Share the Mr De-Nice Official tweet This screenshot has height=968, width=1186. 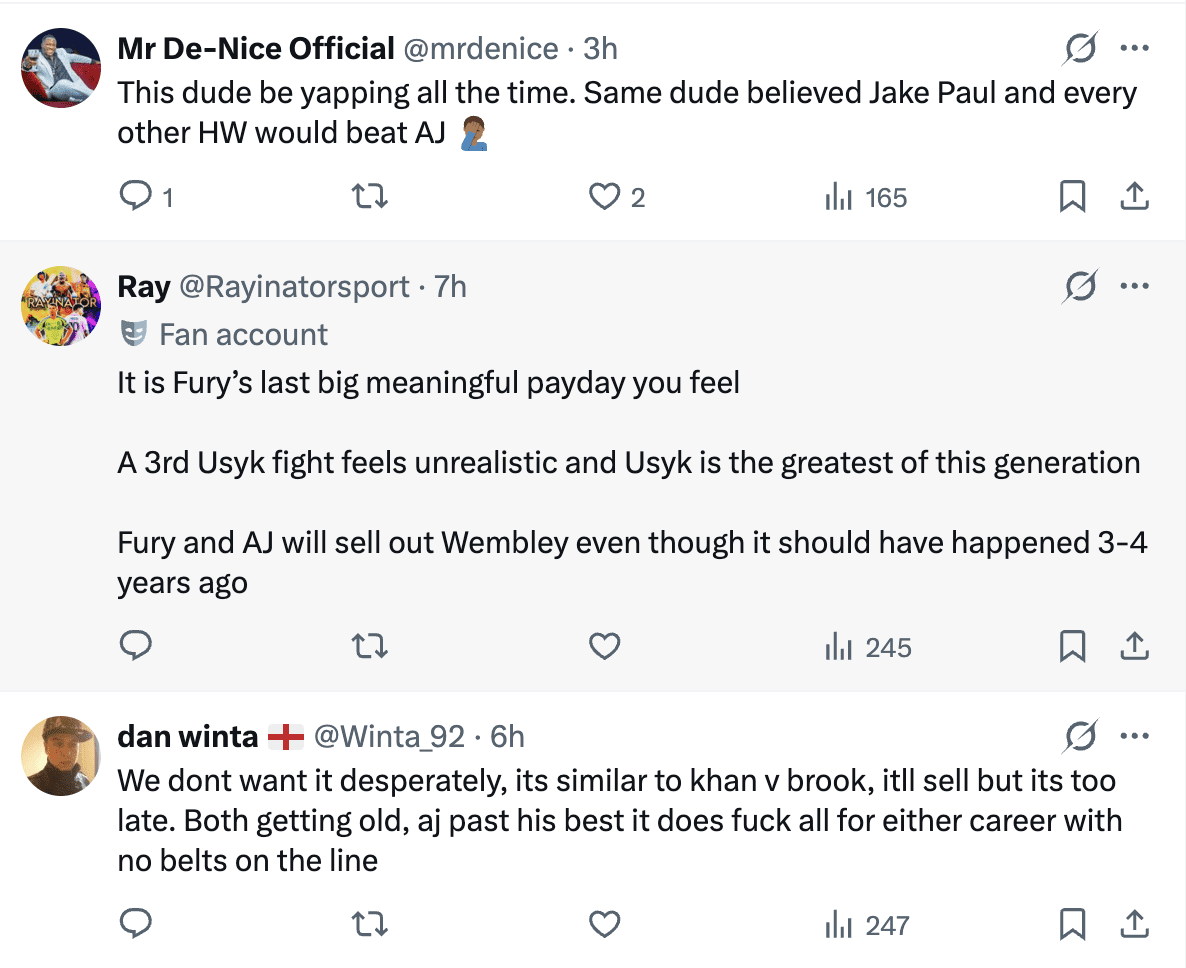point(1133,197)
